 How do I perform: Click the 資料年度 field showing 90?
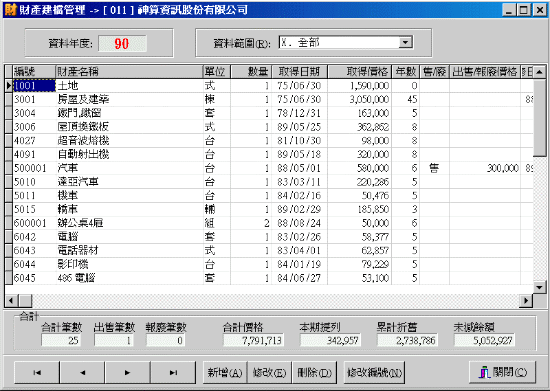pos(122,43)
